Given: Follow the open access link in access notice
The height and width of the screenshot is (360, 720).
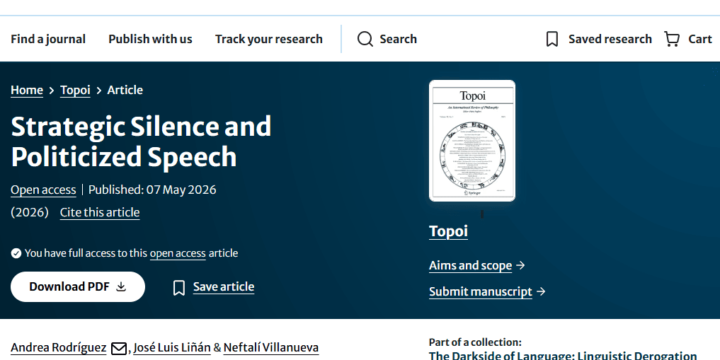Looking at the screenshot, I should click(x=178, y=253).
